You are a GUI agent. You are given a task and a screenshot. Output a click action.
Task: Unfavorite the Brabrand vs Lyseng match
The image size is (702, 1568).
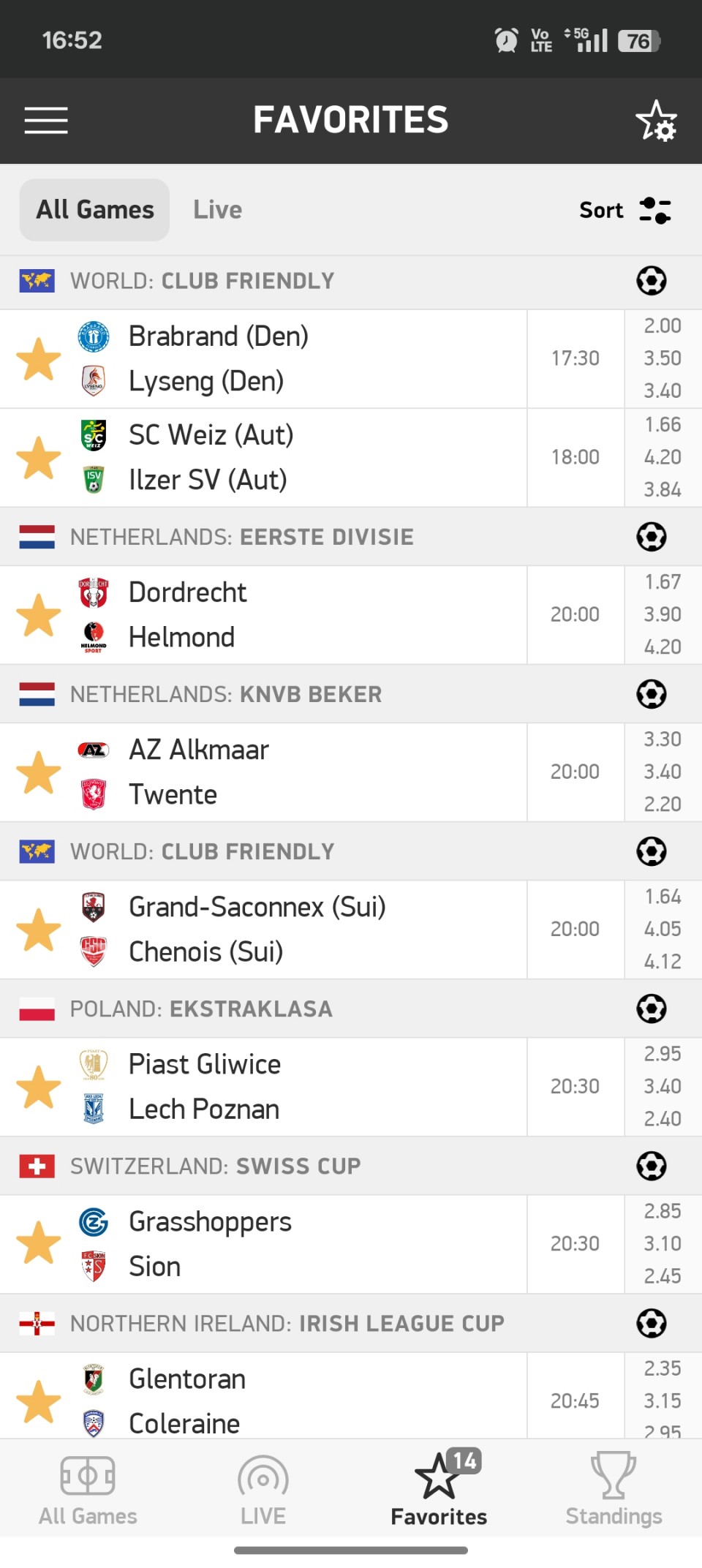pyautogui.click(x=39, y=360)
